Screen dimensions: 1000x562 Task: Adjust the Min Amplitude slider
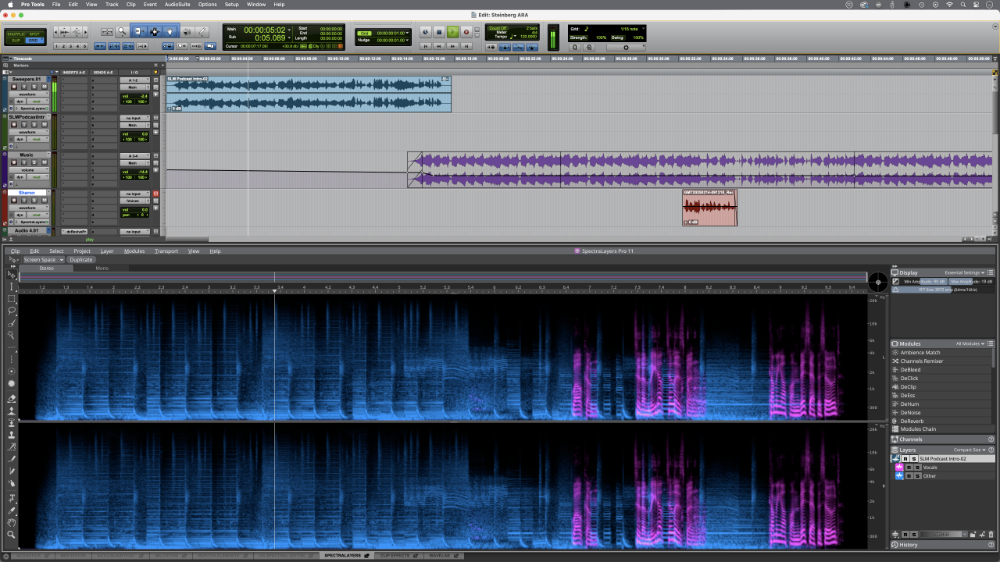point(924,281)
